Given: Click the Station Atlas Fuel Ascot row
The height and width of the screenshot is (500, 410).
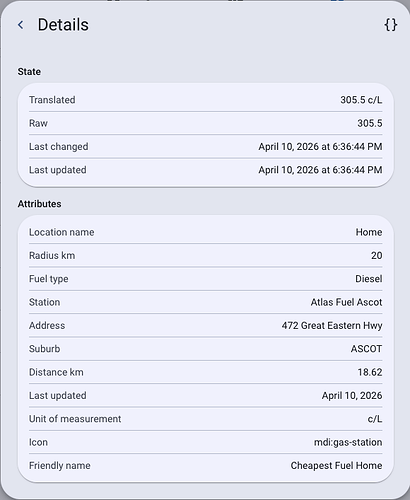Looking at the screenshot, I should coord(205,302).
